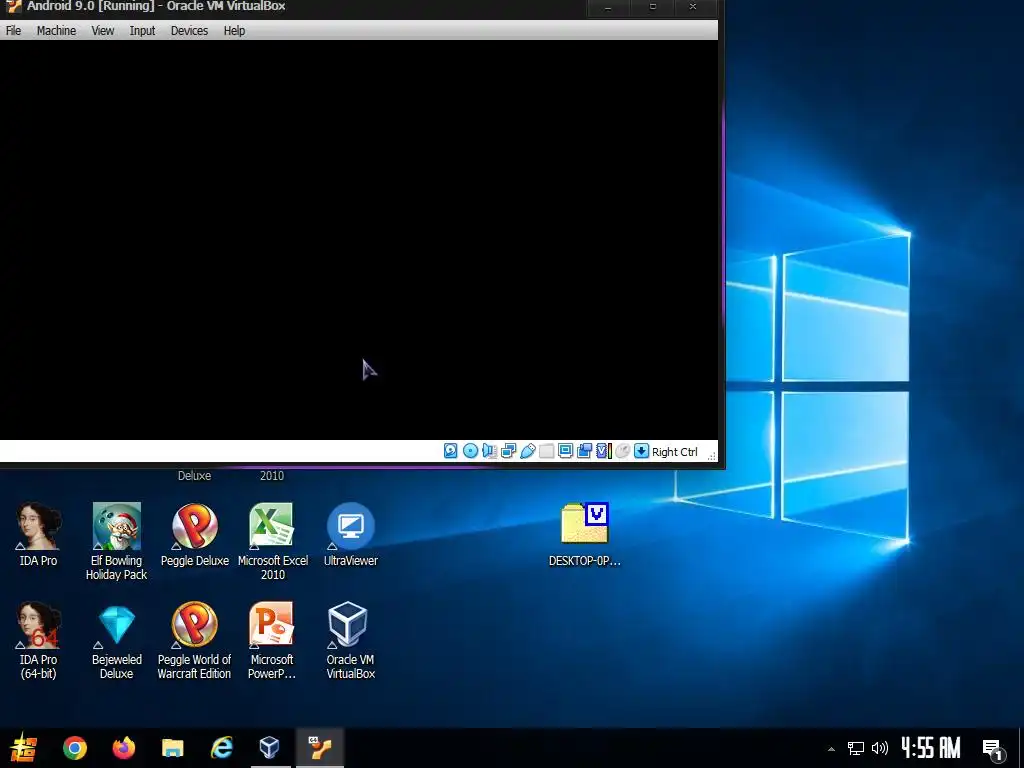
Task: Open the File menu in VirtualBox
Action: 13,31
